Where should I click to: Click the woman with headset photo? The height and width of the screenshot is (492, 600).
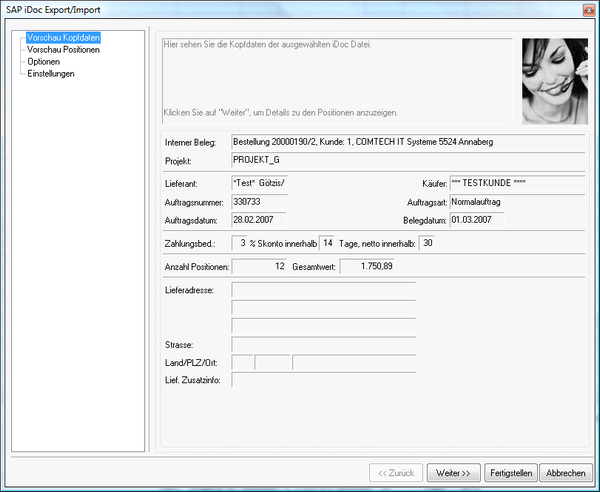point(554,81)
